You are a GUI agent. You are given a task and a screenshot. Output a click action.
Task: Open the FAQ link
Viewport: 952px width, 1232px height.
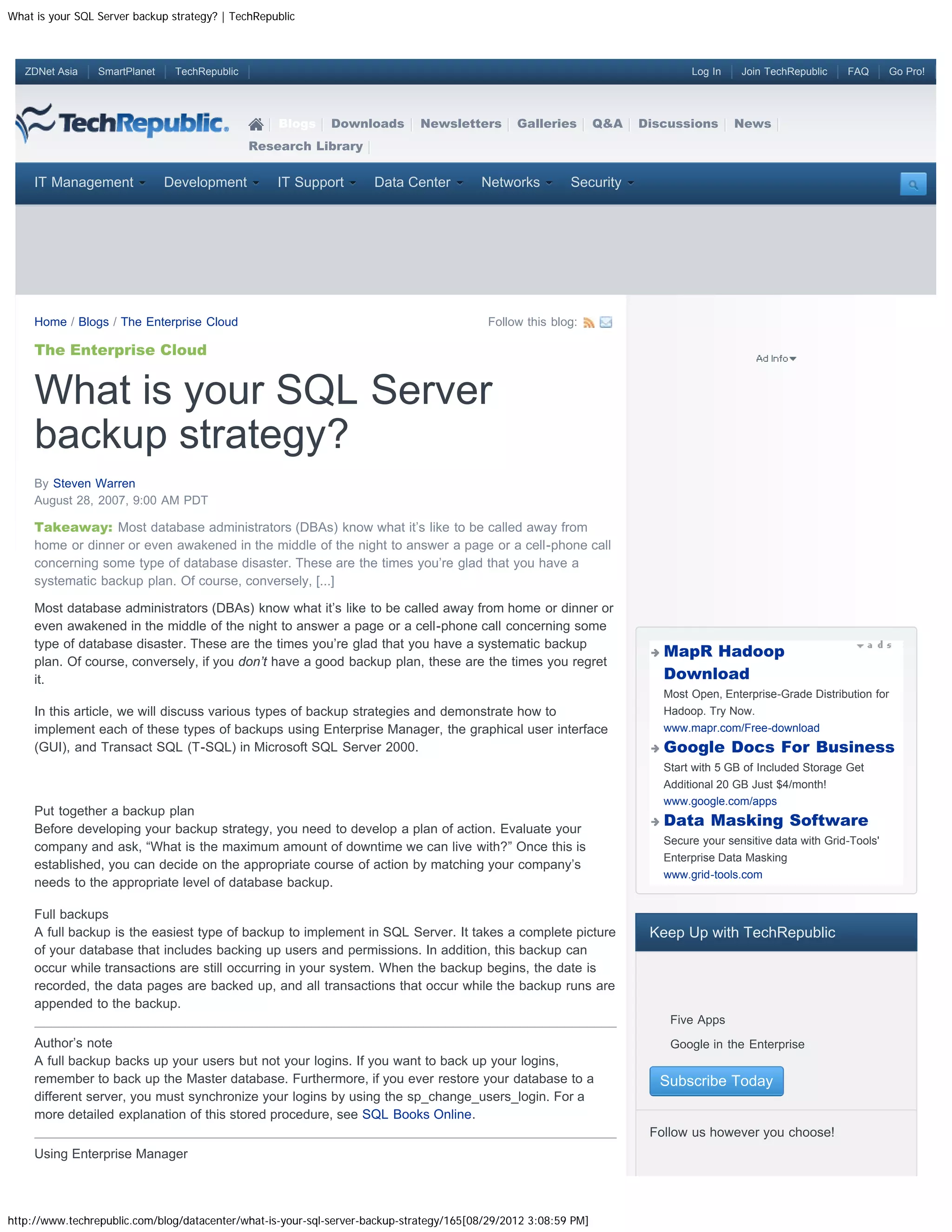(858, 72)
